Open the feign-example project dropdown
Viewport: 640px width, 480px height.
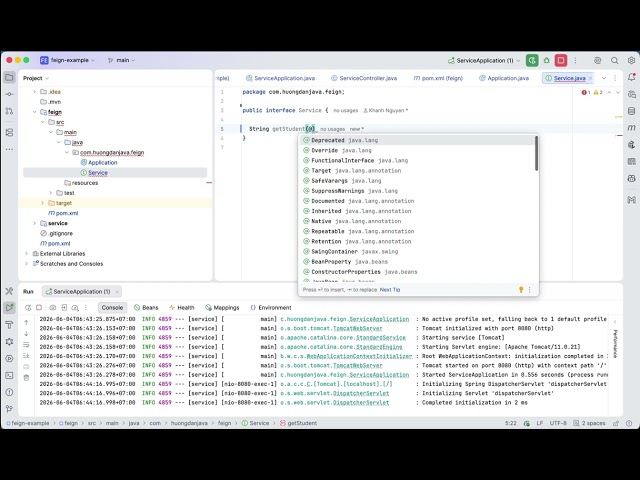pos(67,60)
